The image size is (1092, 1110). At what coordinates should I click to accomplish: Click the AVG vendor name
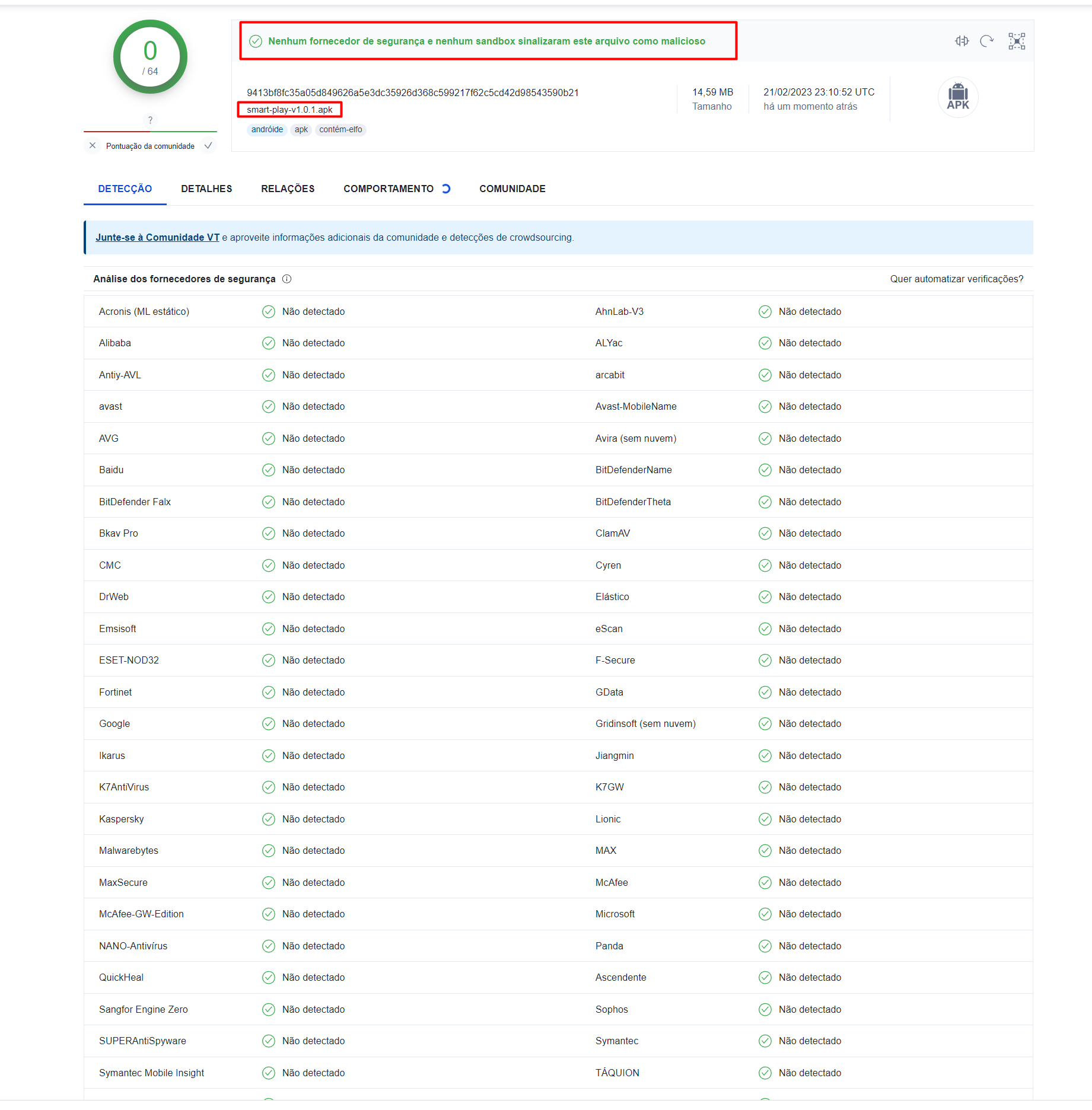pos(109,438)
